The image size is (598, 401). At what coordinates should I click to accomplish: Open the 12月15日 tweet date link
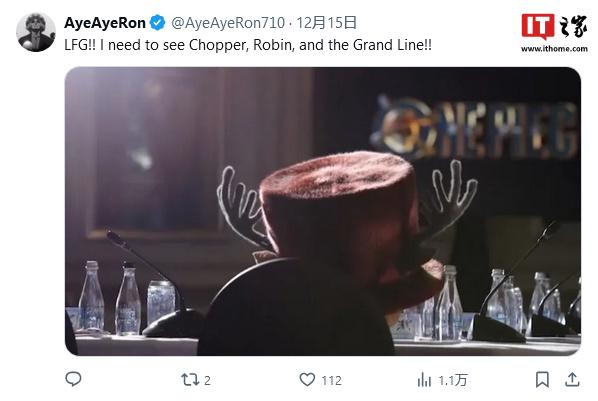click(x=326, y=23)
